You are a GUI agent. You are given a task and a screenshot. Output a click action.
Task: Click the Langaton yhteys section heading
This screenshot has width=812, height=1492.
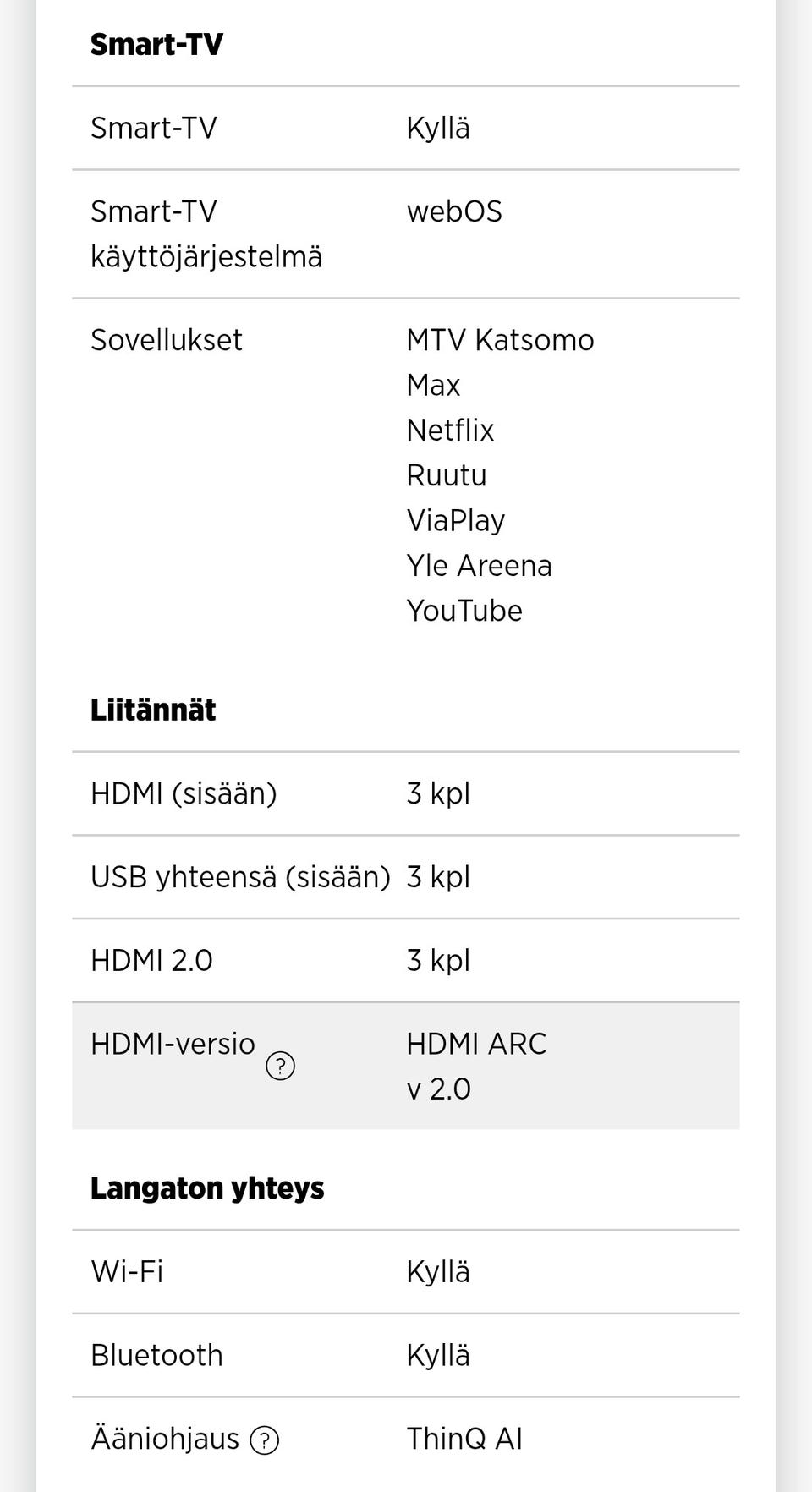(x=207, y=1188)
